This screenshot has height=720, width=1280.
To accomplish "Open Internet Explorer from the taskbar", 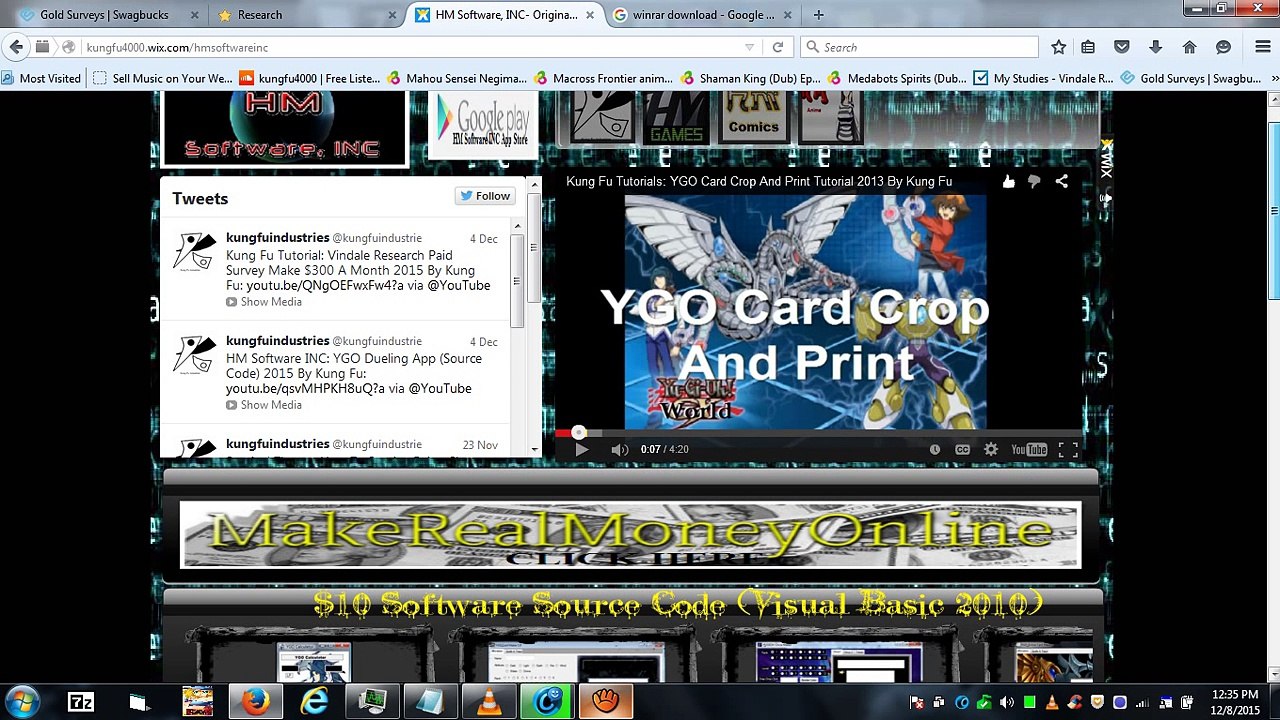I will point(314,702).
